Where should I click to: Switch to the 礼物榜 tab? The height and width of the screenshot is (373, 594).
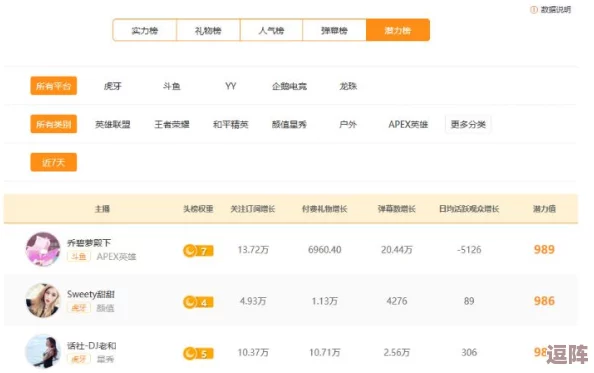pos(208,30)
